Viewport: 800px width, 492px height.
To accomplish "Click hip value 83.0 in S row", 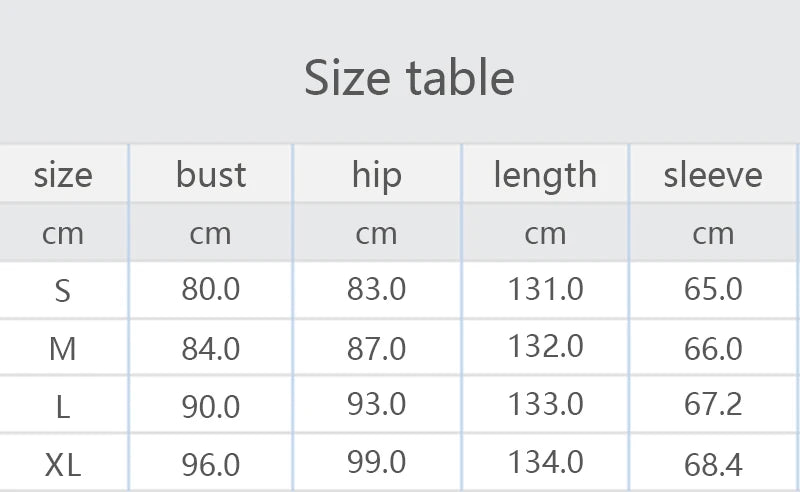I will pyautogui.click(x=376, y=290).
